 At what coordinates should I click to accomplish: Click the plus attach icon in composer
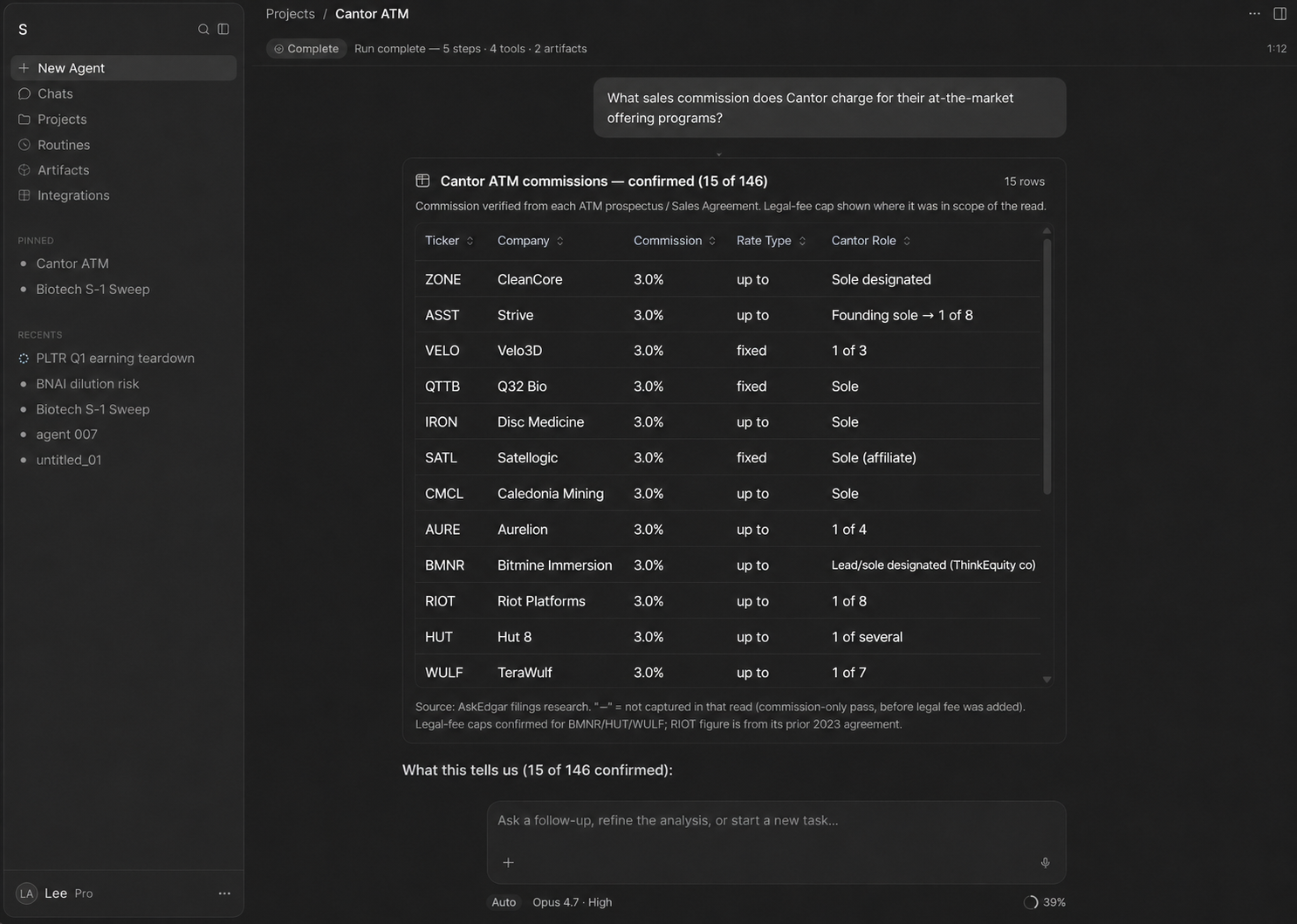click(508, 863)
